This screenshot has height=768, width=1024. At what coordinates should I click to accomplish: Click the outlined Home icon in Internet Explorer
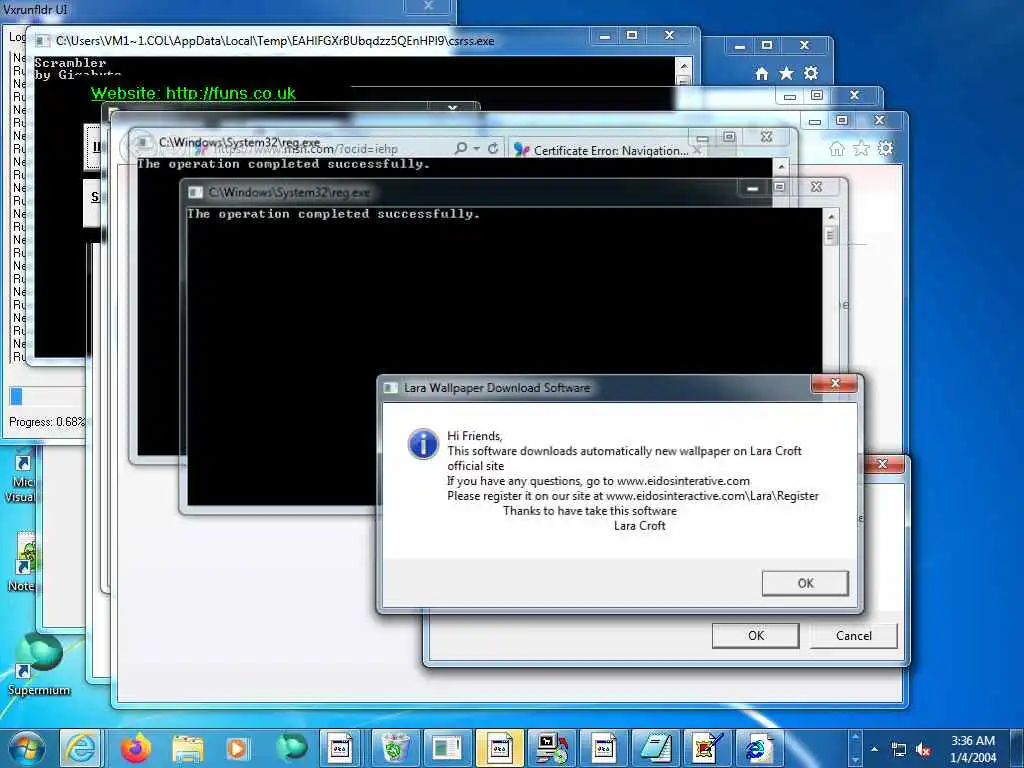click(x=837, y=149)
